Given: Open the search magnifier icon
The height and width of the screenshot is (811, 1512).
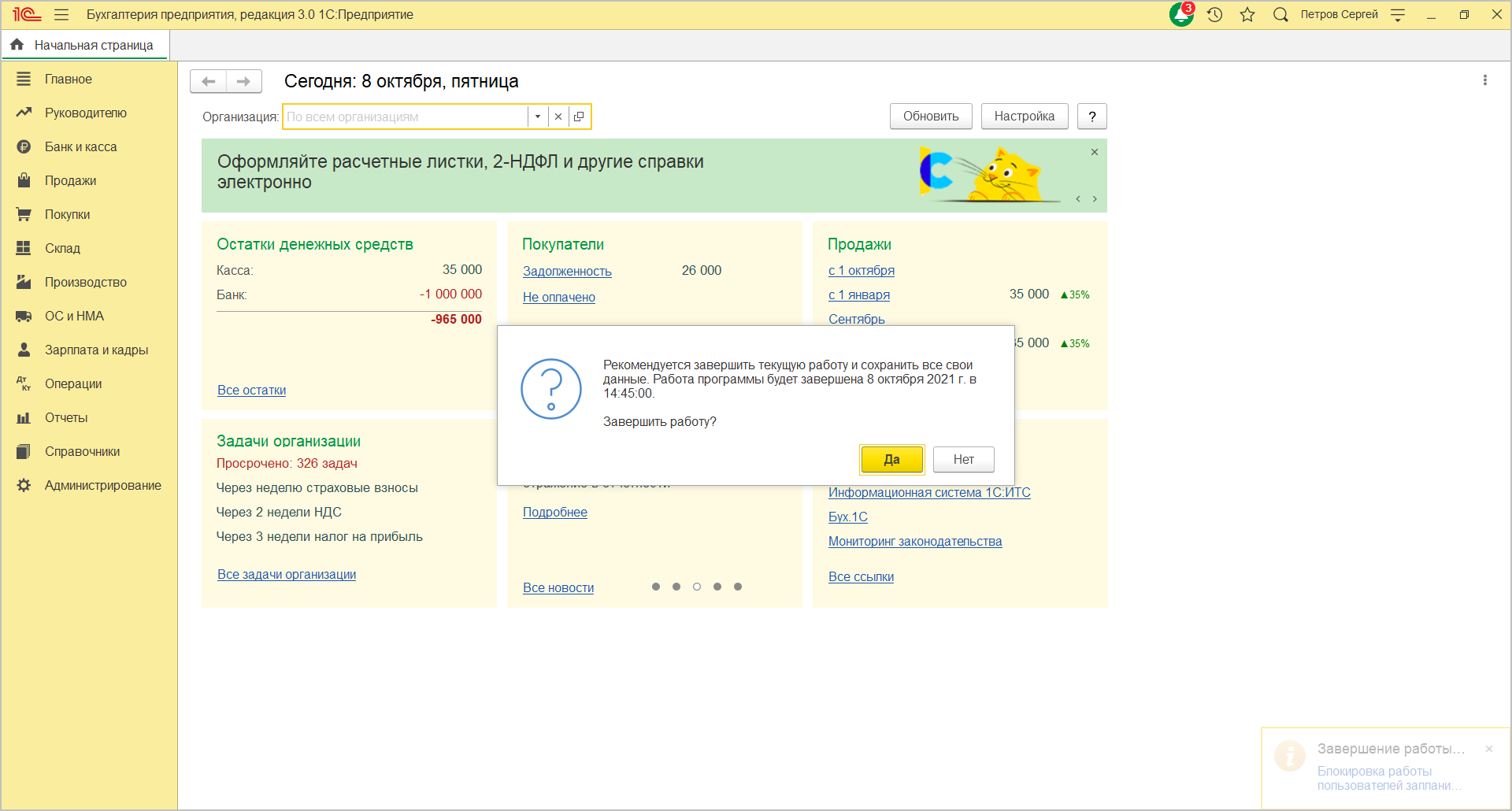Looking at the screenshot, I should [x=1280, y=15].
